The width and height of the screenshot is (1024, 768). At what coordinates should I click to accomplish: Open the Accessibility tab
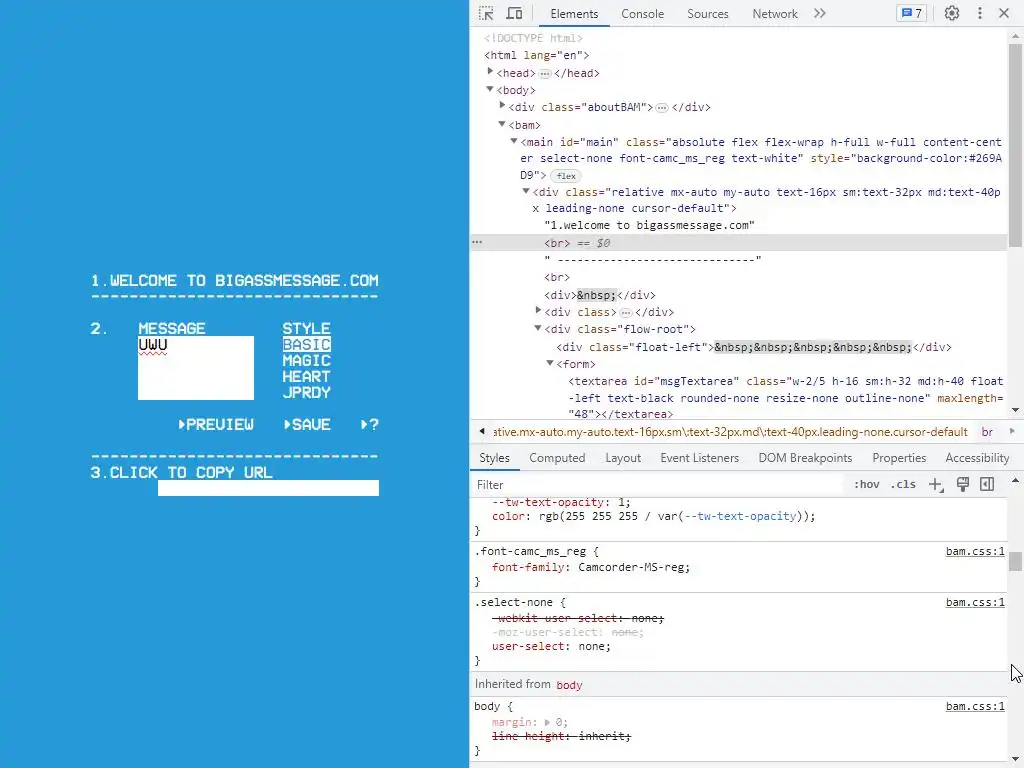(x=977, y=458)
